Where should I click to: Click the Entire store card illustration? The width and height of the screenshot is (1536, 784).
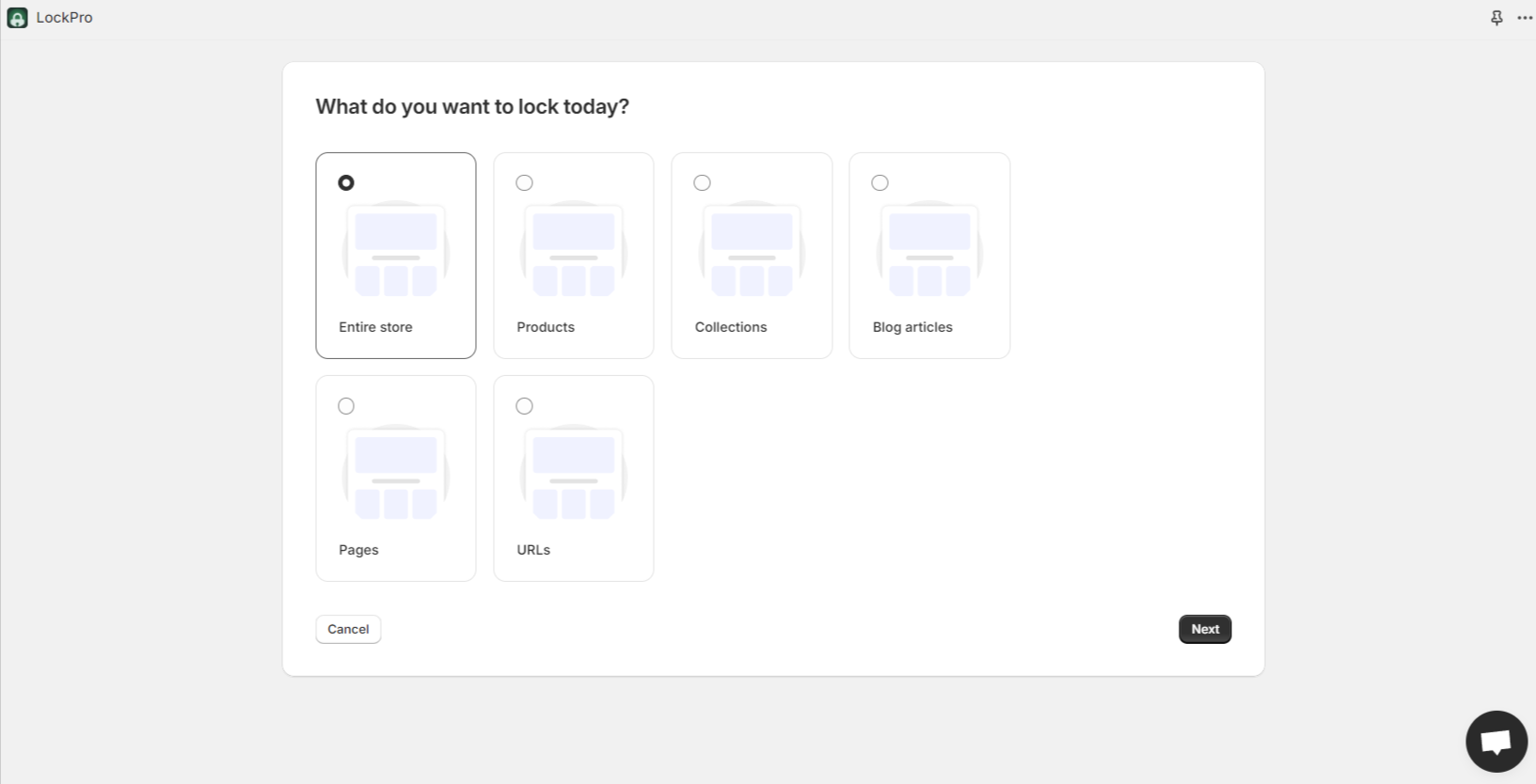click(395, 250)
